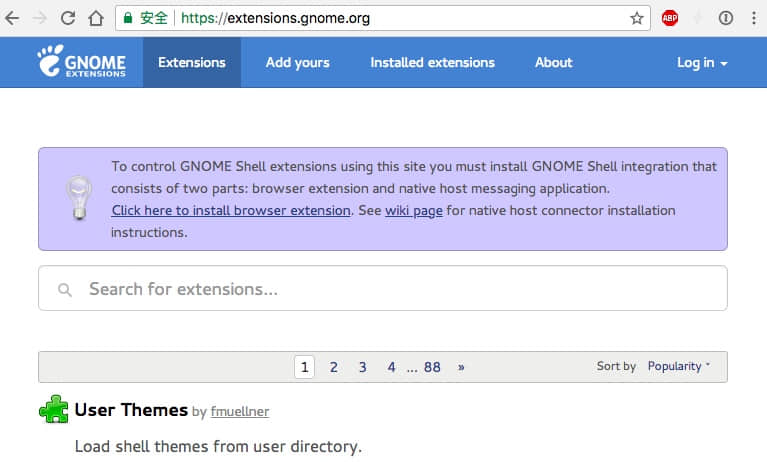Reload the current page

(68, 18)
